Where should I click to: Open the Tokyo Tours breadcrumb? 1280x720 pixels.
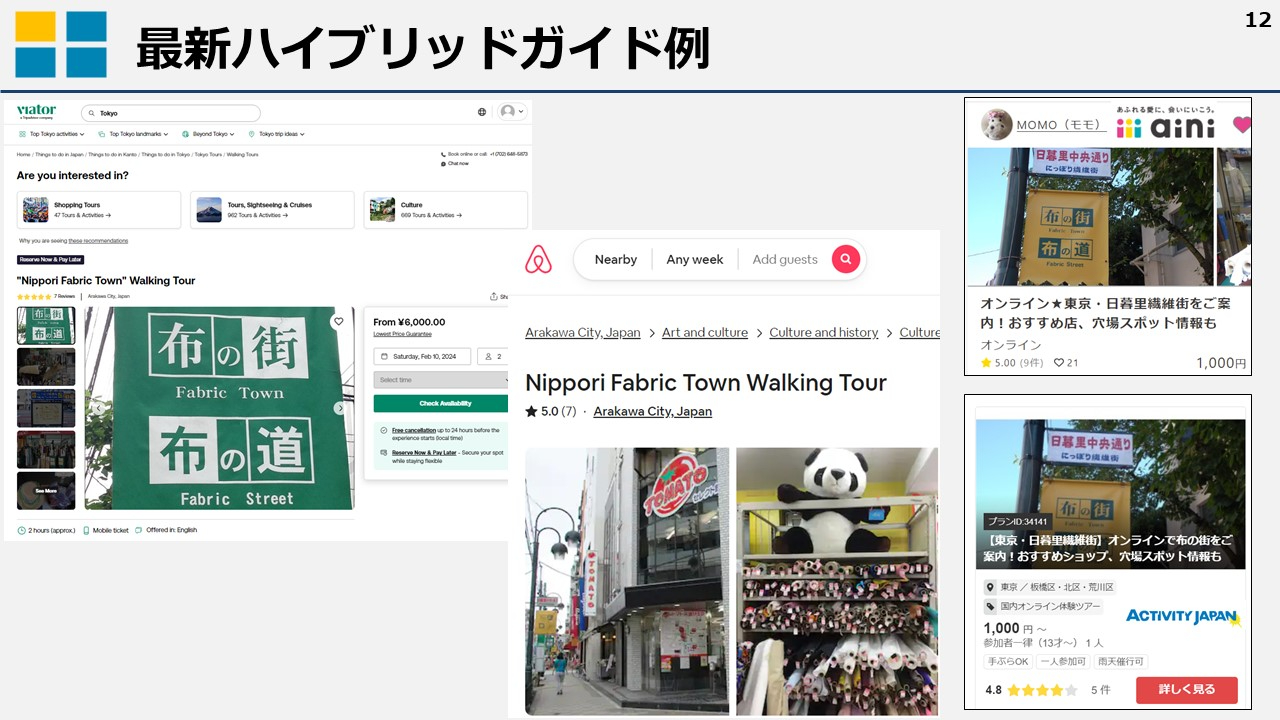tap(208, 155)
